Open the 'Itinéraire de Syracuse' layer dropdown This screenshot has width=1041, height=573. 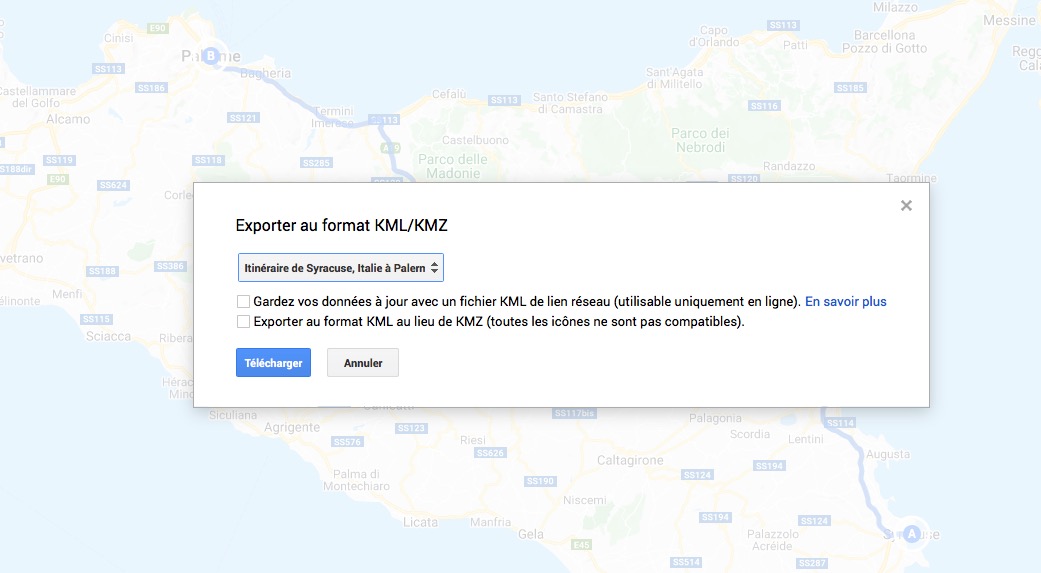340,268
